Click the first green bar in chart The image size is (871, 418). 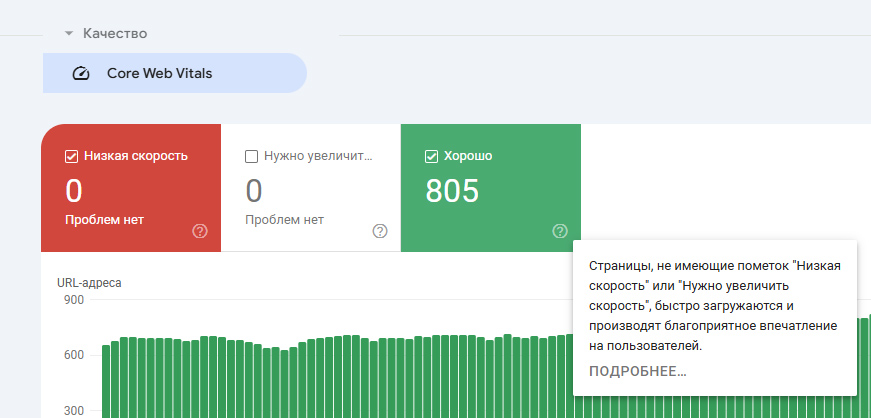[x=106, y=381]
